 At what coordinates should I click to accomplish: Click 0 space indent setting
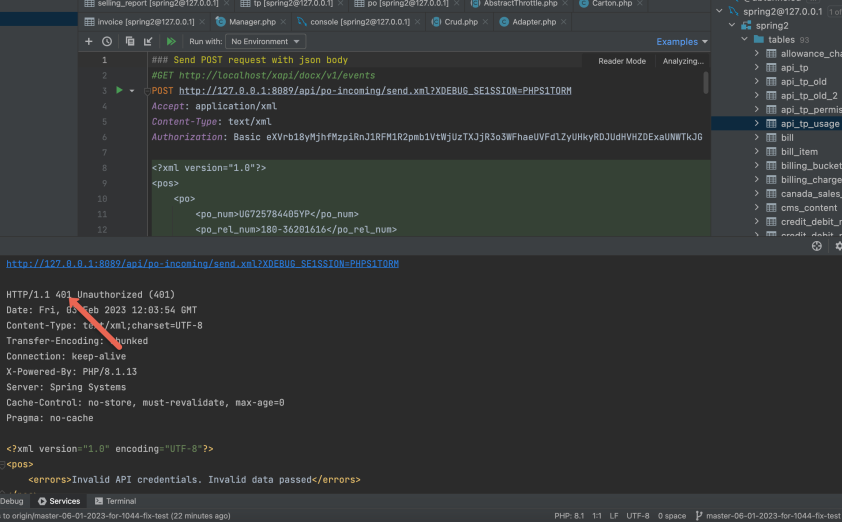pos(672,516)
